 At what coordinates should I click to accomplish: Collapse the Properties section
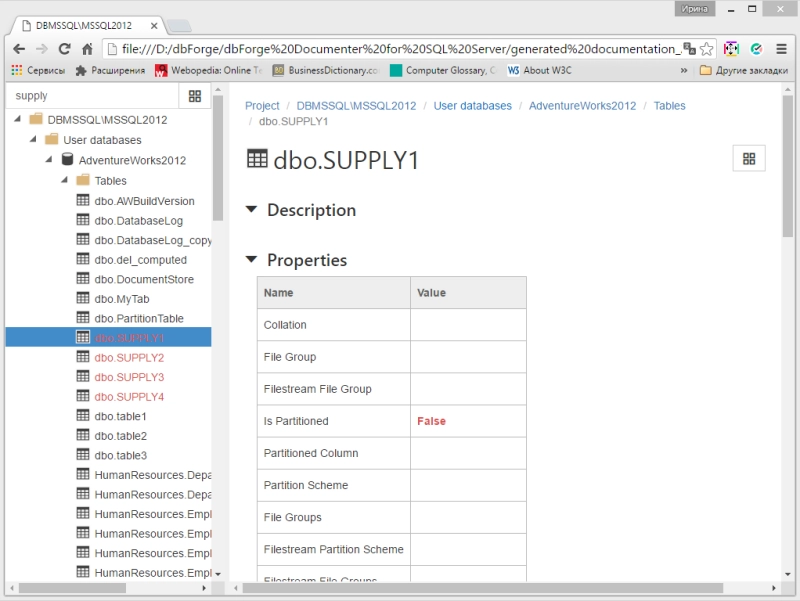pos(251,259)
